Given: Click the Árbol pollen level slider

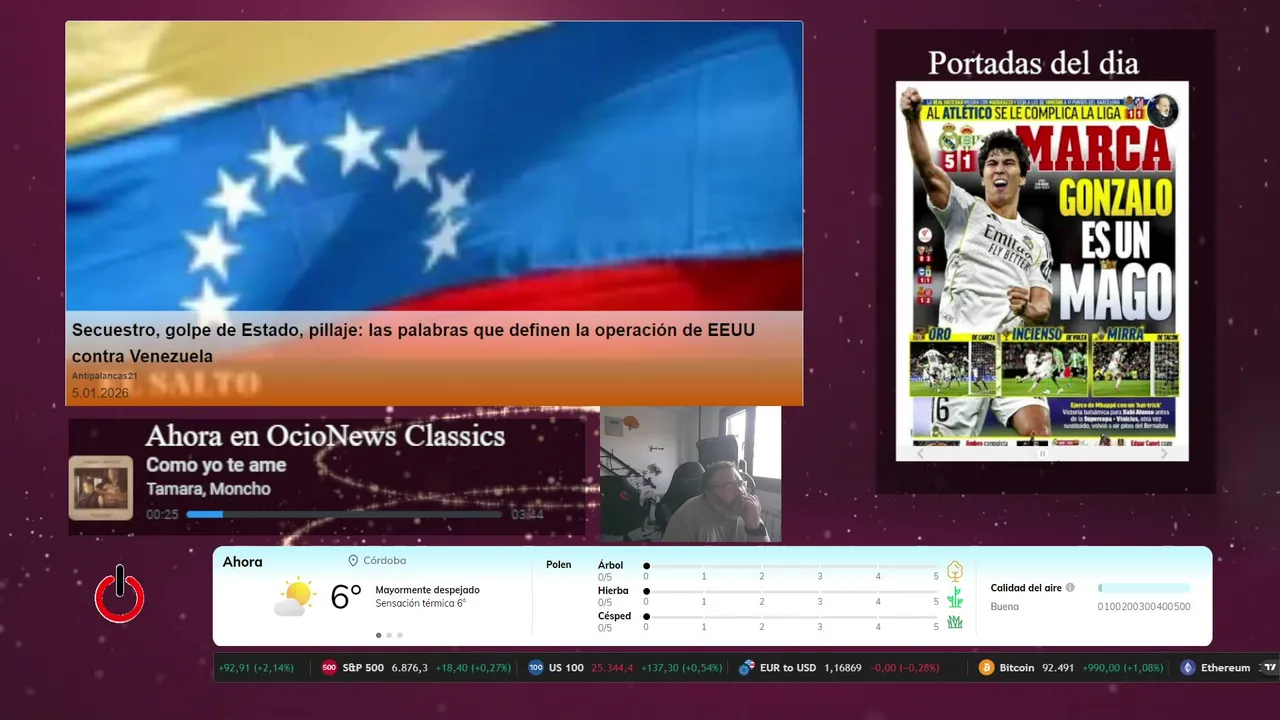Looking at the screenshot, I should click(x=791, y=566).
